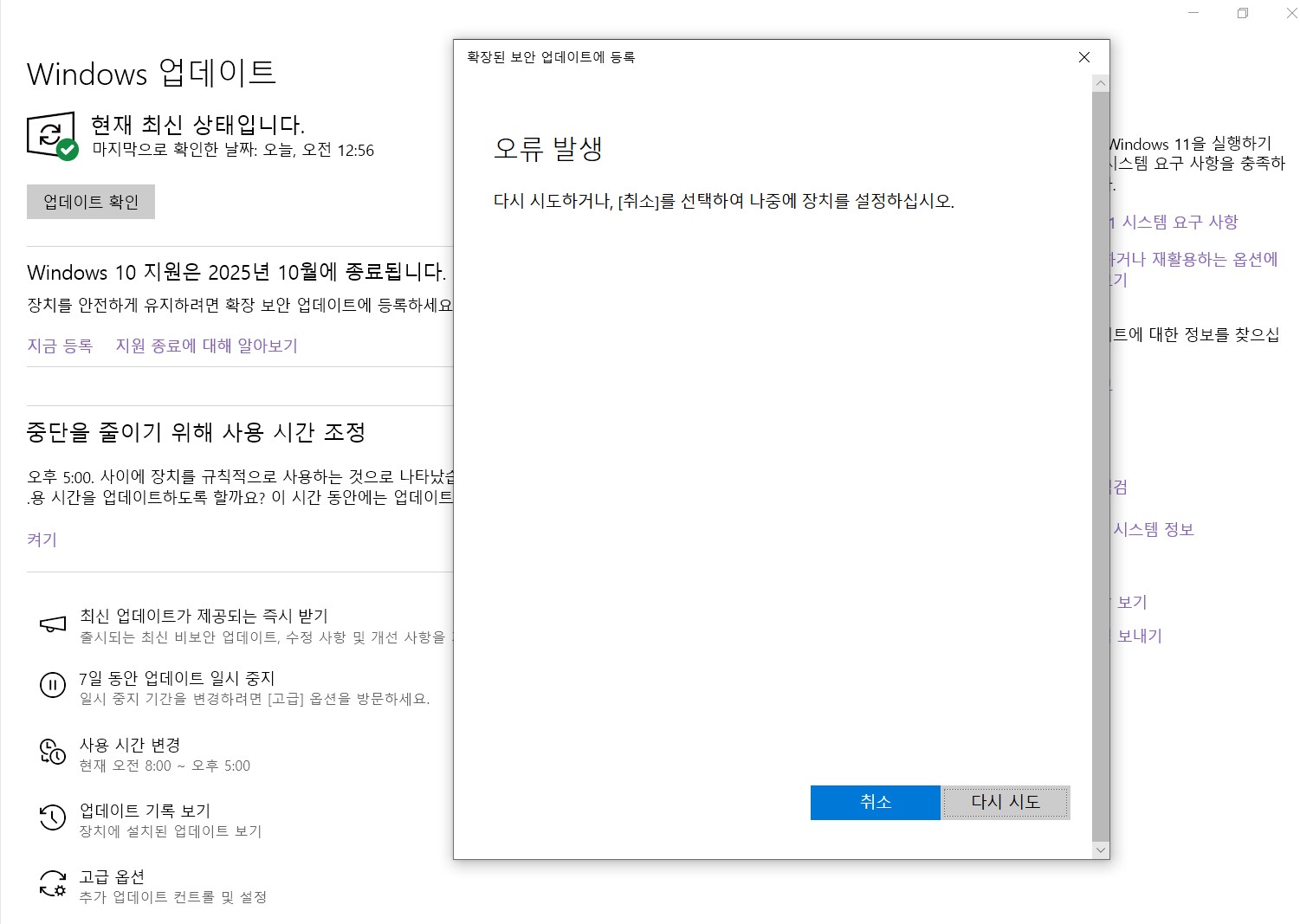Open the 지원 종료에 대해 알아보기 link

coord(207,346)
